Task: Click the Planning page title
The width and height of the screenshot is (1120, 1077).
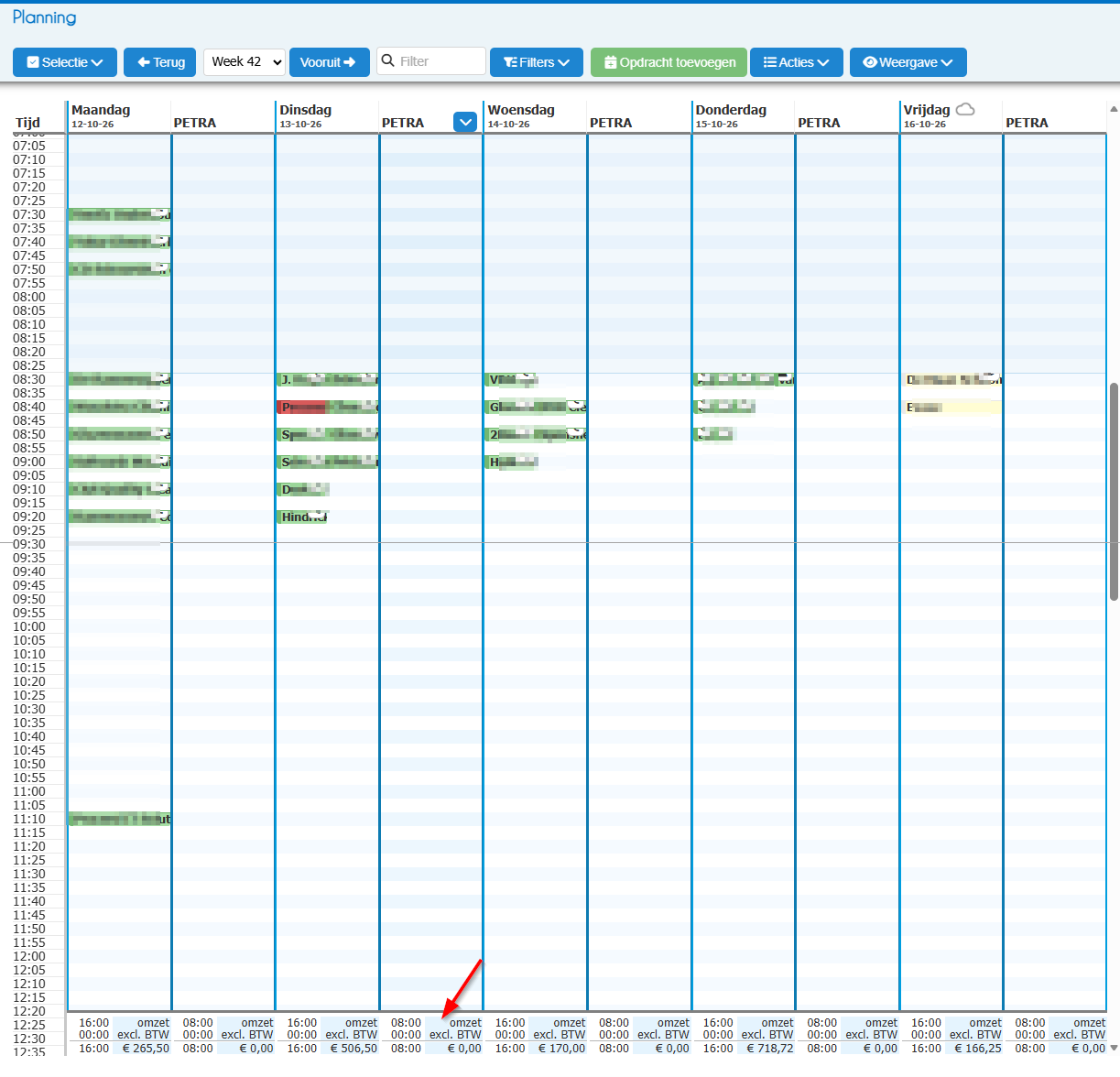Action: point(45,17)
